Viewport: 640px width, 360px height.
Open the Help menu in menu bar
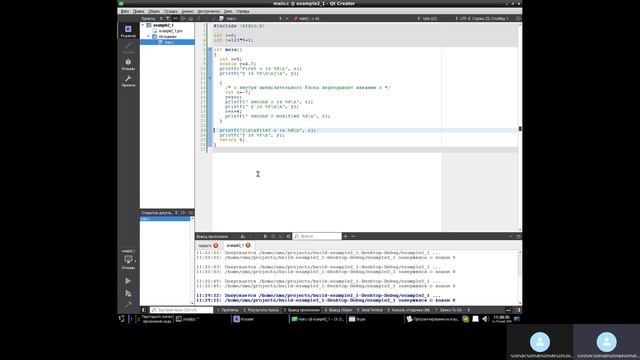coord(242,11)
